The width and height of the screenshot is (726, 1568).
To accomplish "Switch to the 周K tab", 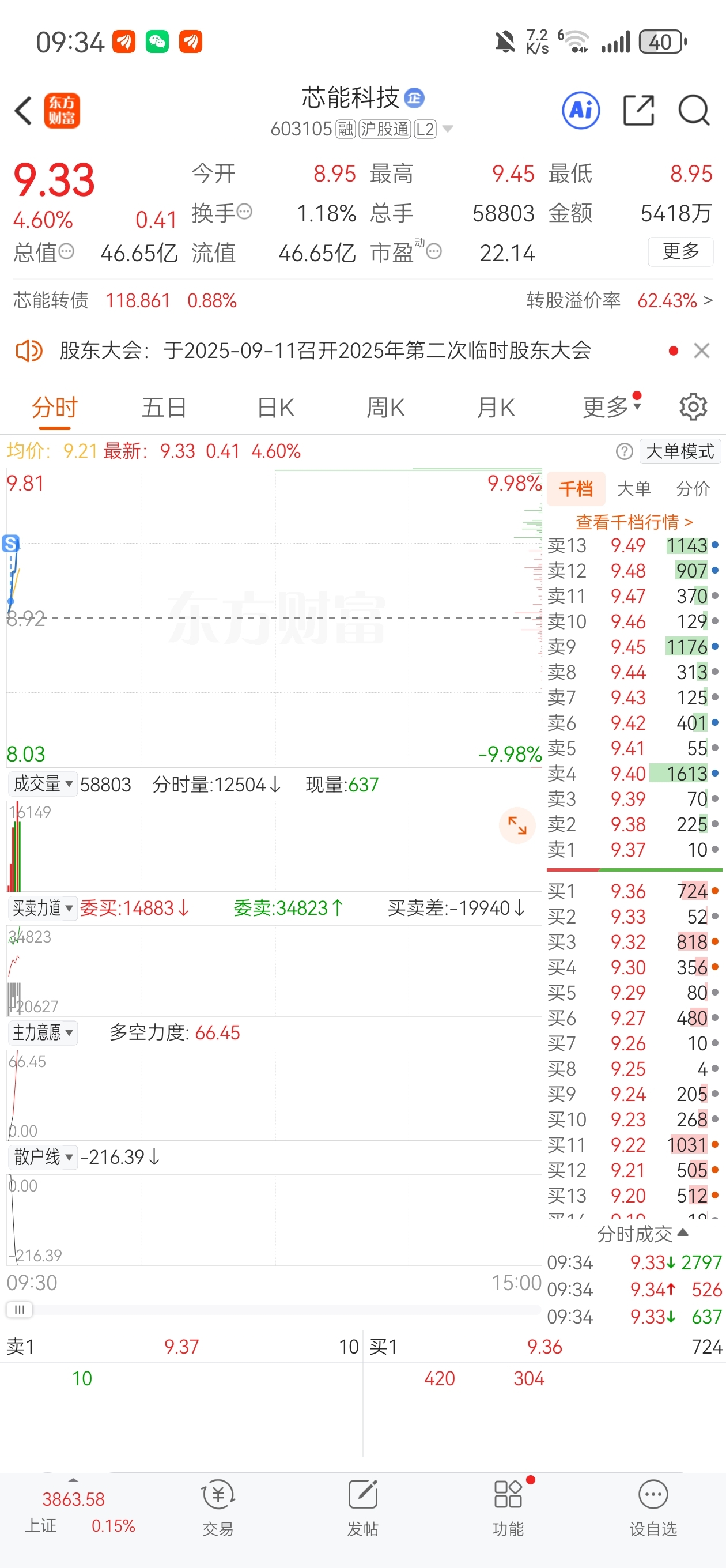I will click(x=386, y=406).
